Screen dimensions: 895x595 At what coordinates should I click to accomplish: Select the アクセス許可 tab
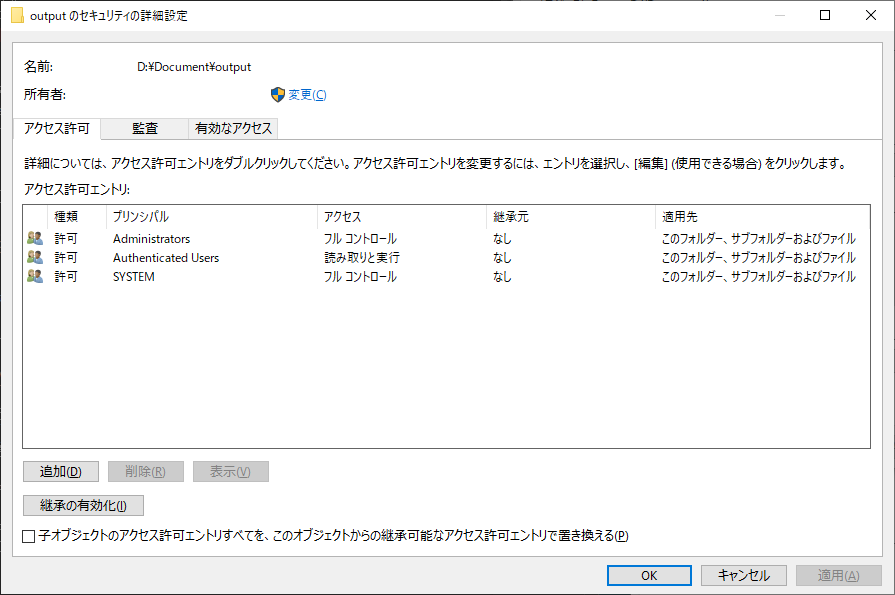point(57,129)
